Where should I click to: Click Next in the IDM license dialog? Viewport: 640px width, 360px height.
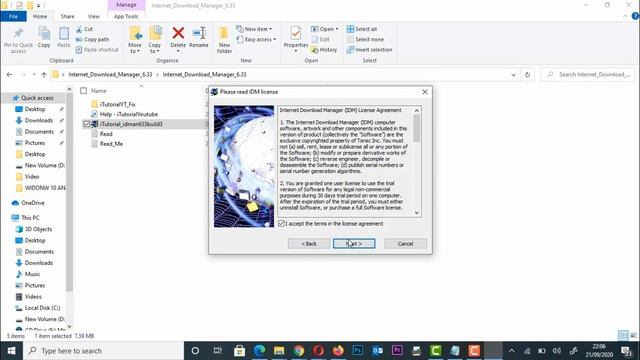click(354, 244)
